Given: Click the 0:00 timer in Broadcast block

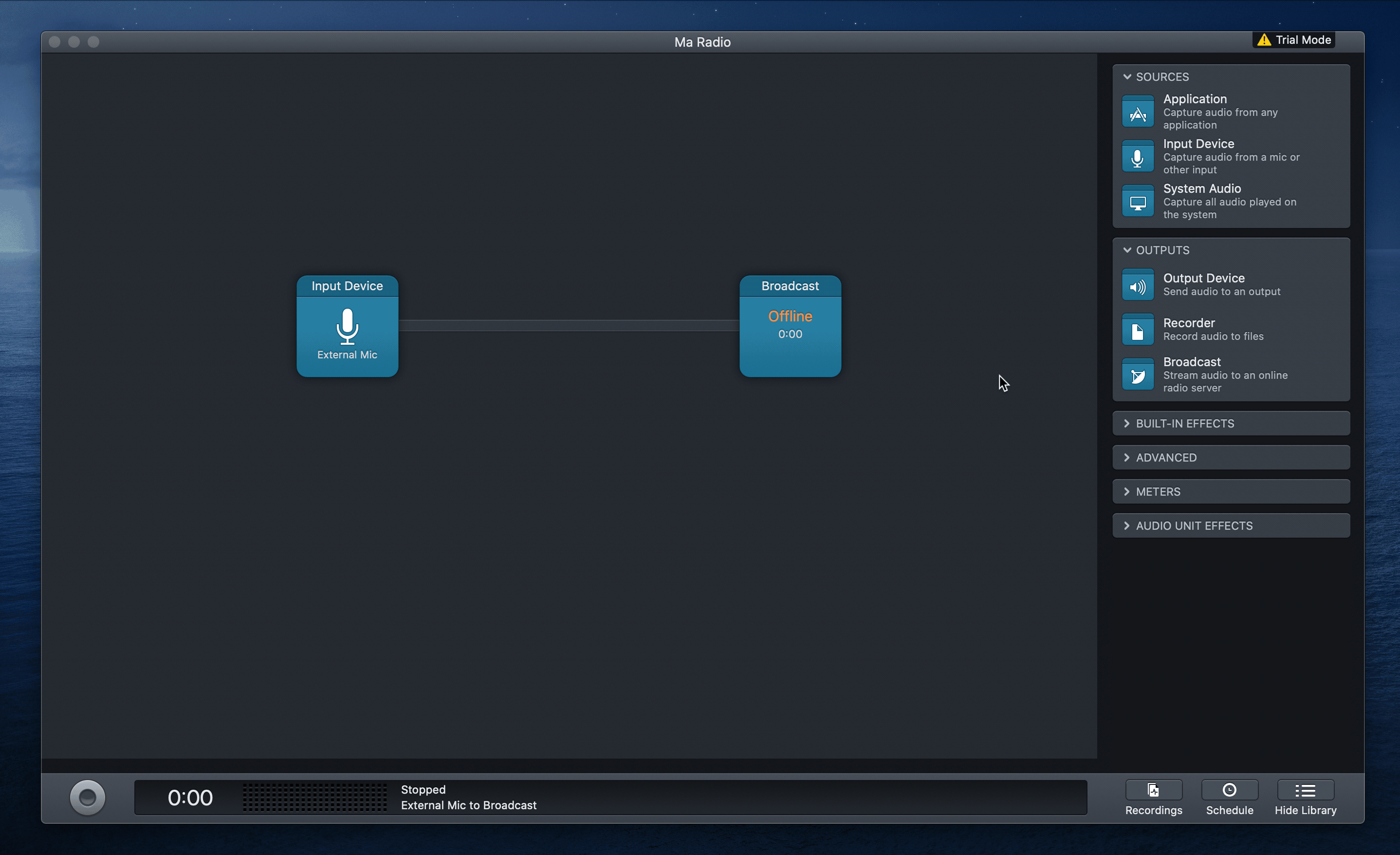Looking at the screenshot, I should [791, 335].
